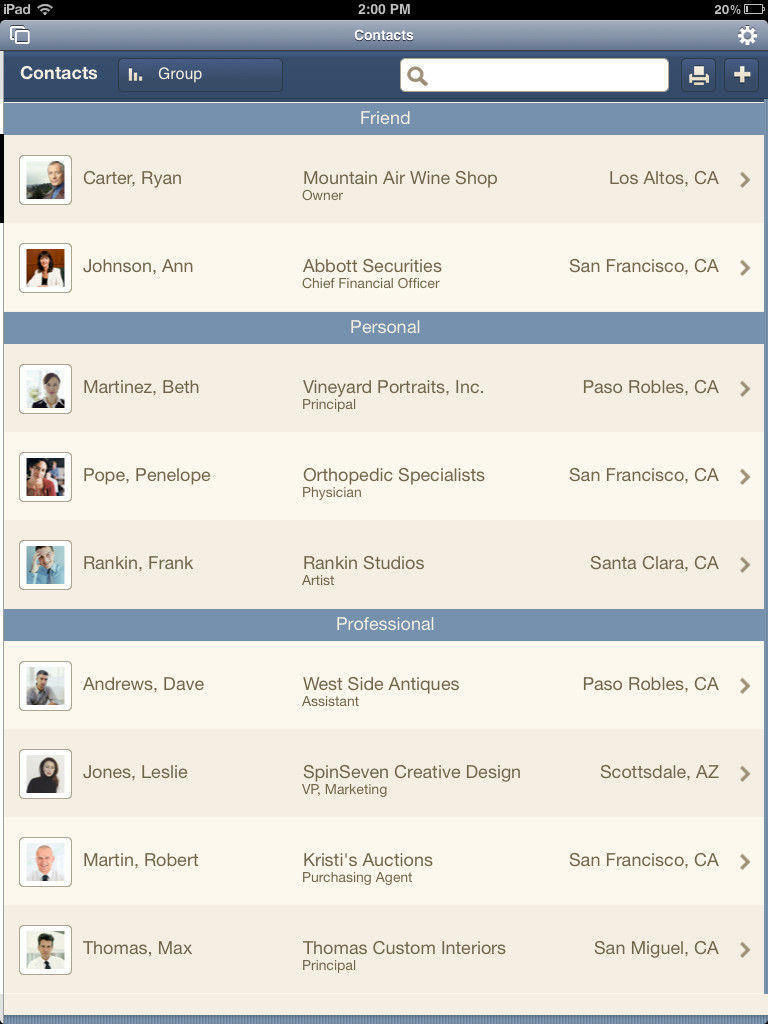The image size is (768, 1024).
Task: Select the Thomas Custom Interiors company entry
Action: (x=404, y=948)
